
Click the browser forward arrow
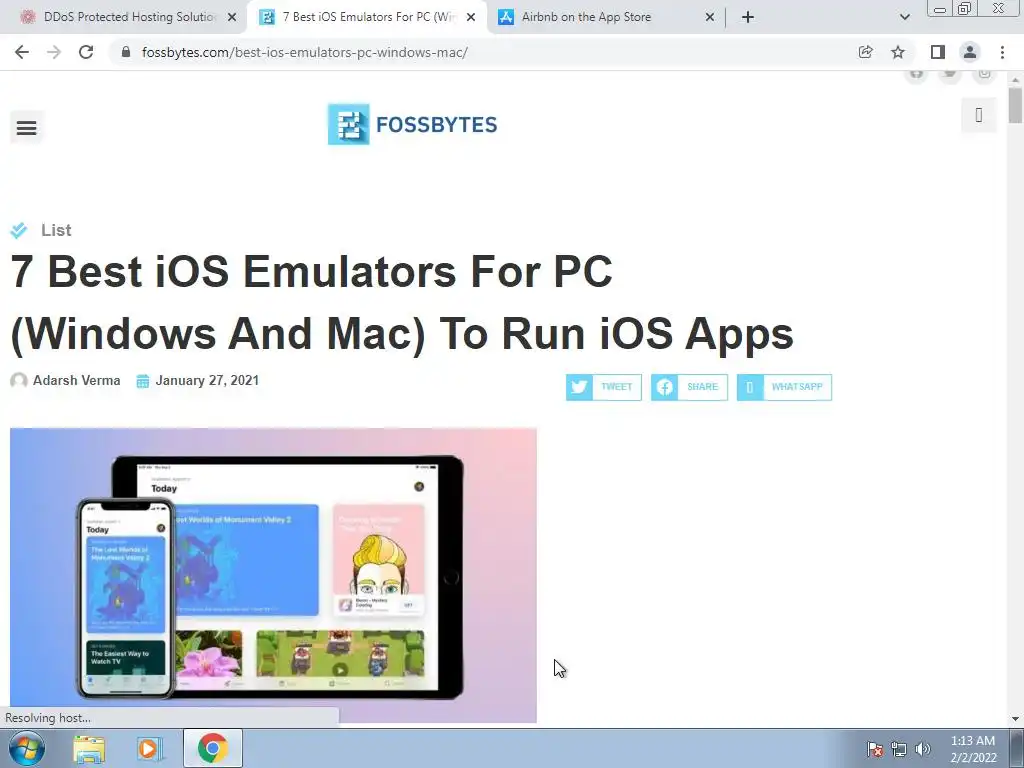pyautogui.click(x=54, y=52)
